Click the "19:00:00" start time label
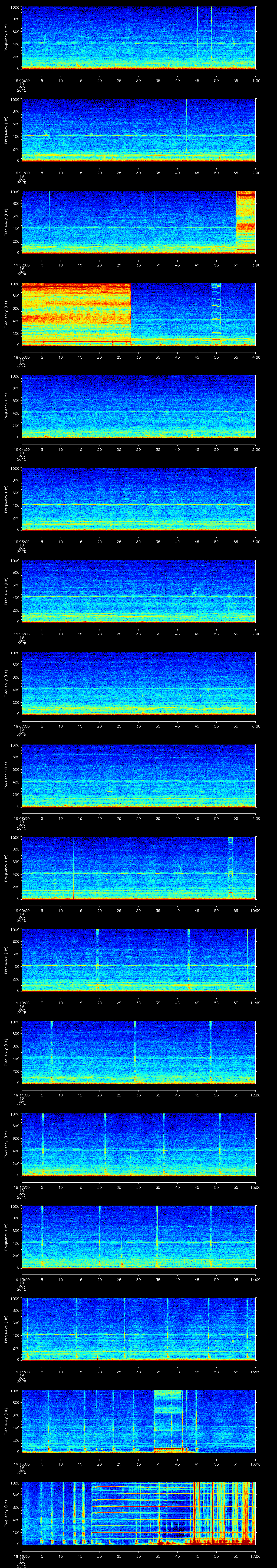Image resolution: width=277 pixels, height=1568 pixels. 21,80
